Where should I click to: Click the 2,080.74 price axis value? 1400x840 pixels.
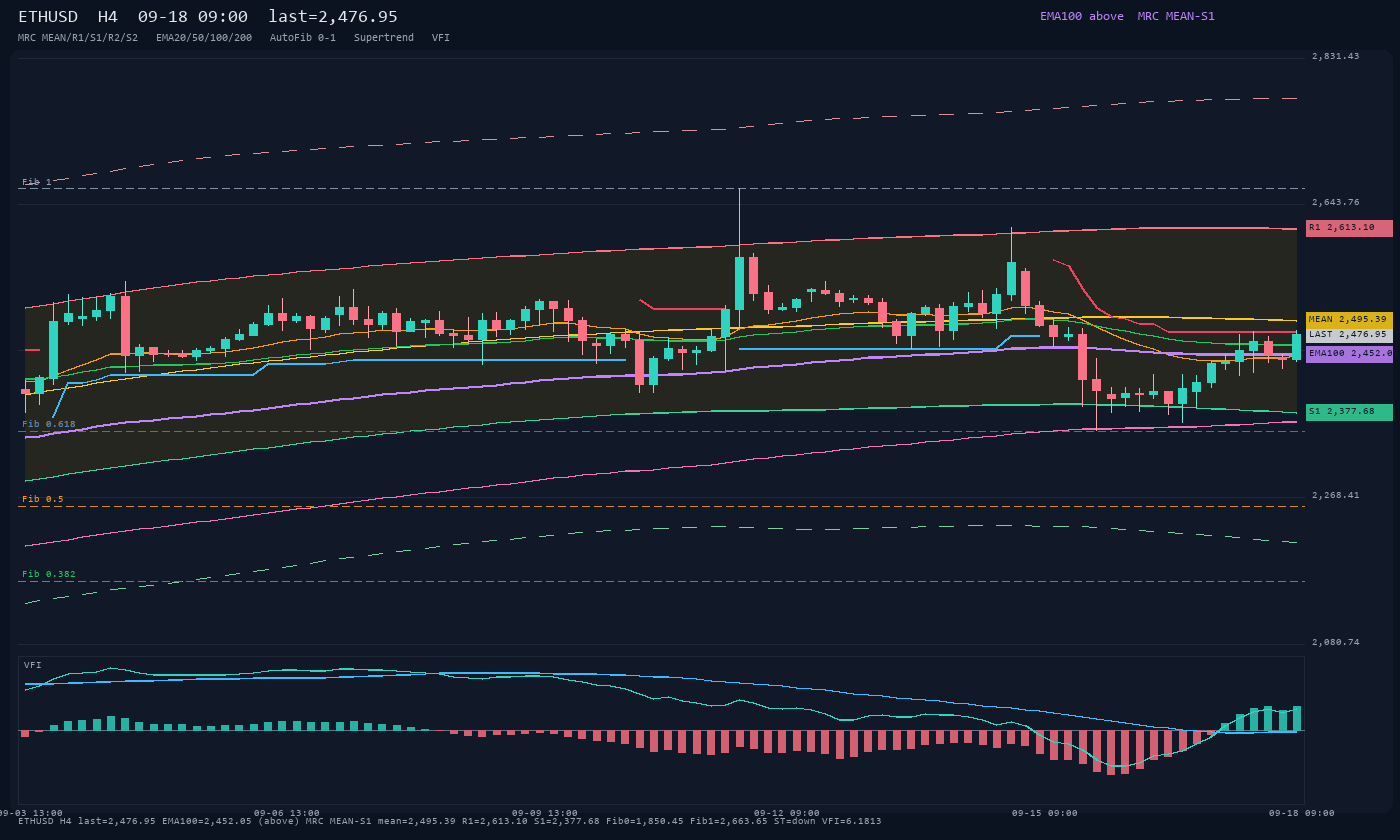(1336, 642)
